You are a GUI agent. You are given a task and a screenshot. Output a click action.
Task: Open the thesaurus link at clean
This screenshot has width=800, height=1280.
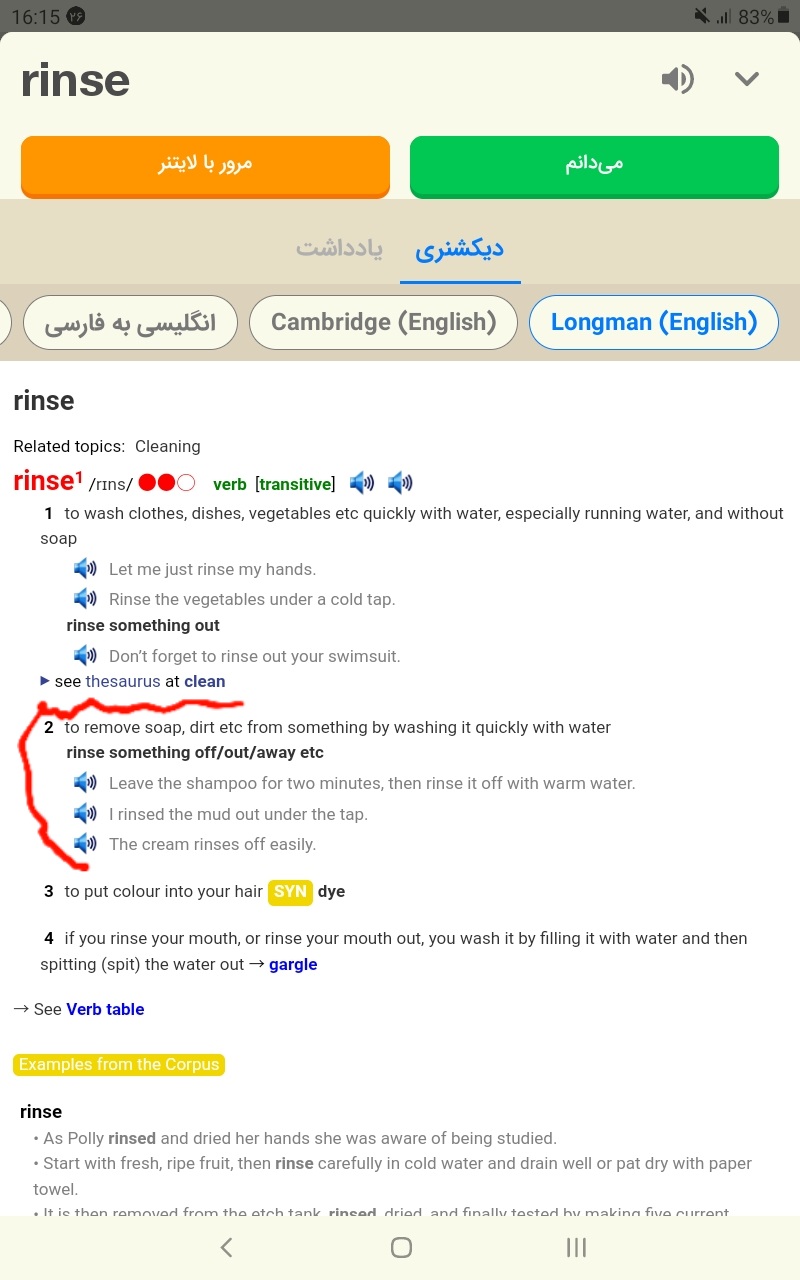[x=123, y=681]
